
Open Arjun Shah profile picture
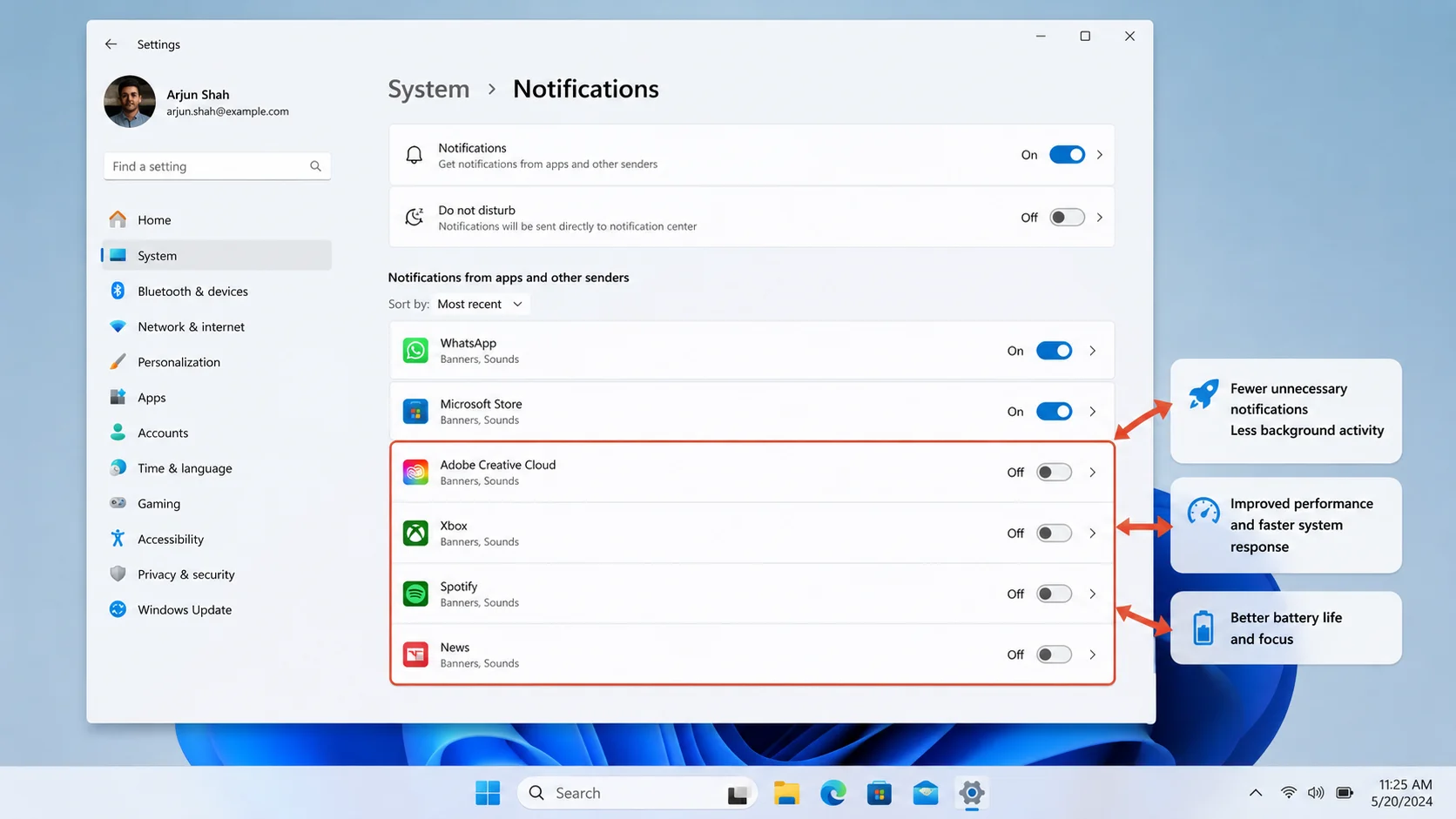tap(130, 102)
